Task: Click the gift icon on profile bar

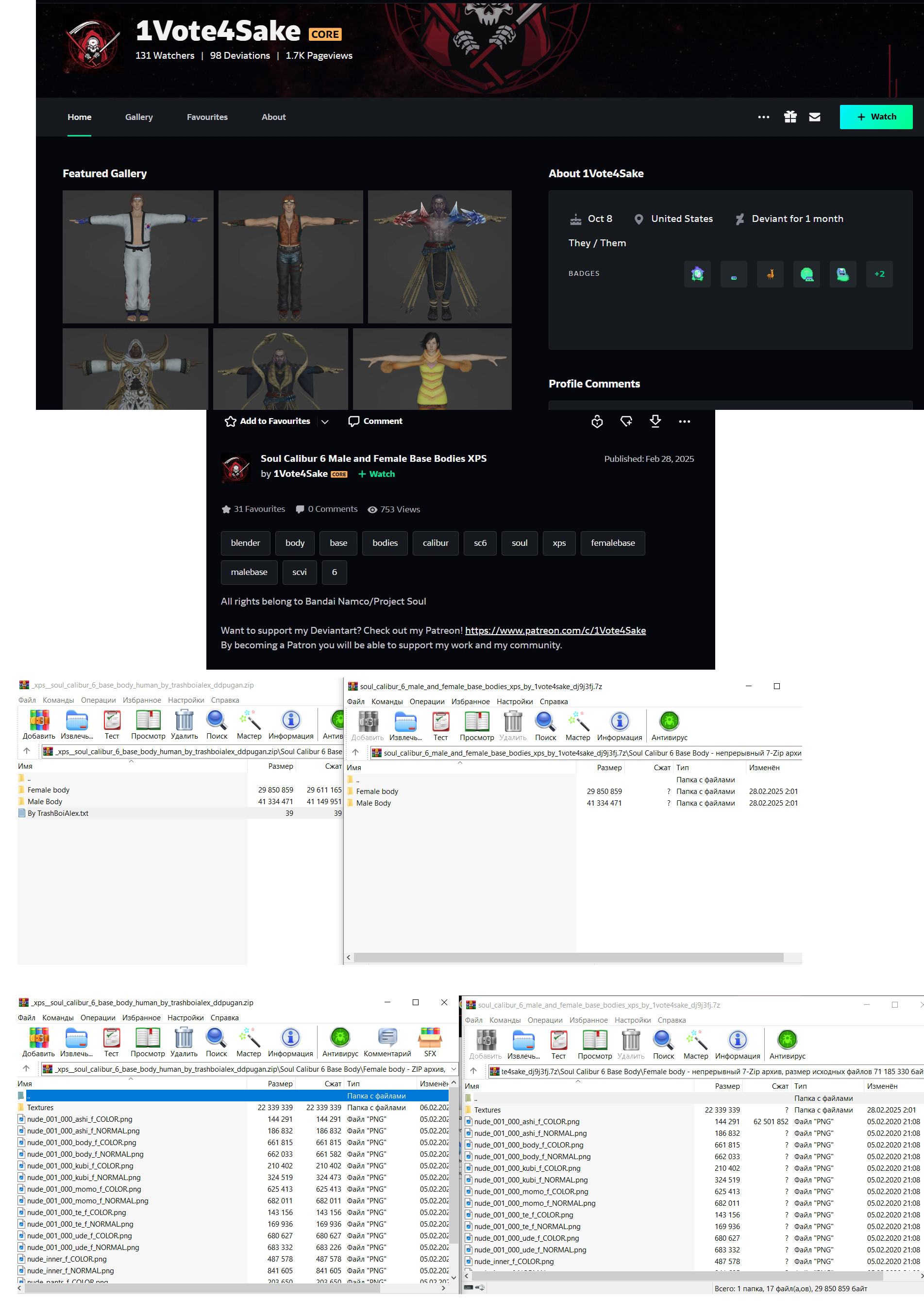Action: pyautogui.click(x=790, y=117)
